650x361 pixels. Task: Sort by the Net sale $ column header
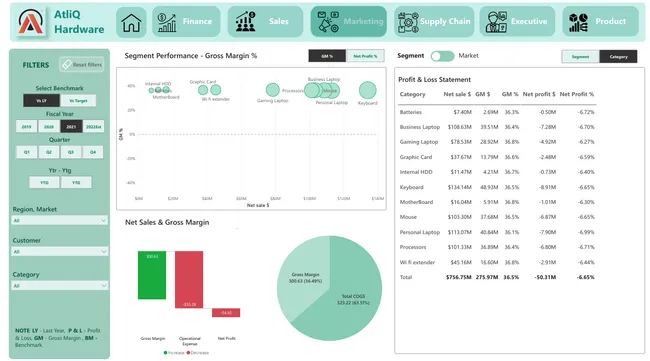click(457, 94)
